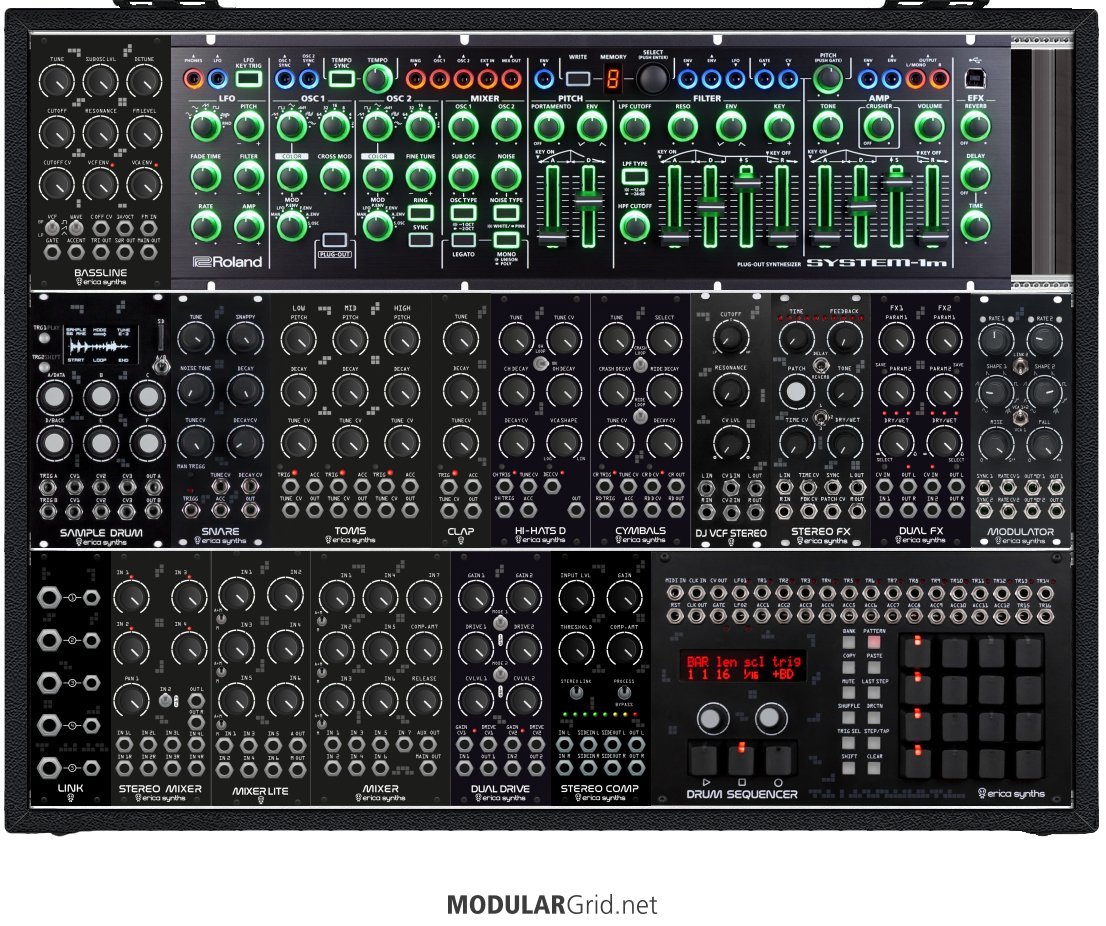Click the A/DATA encoder on Sample Drum
Viewport: 1106px width, 926px height.
tap(54, 396)
